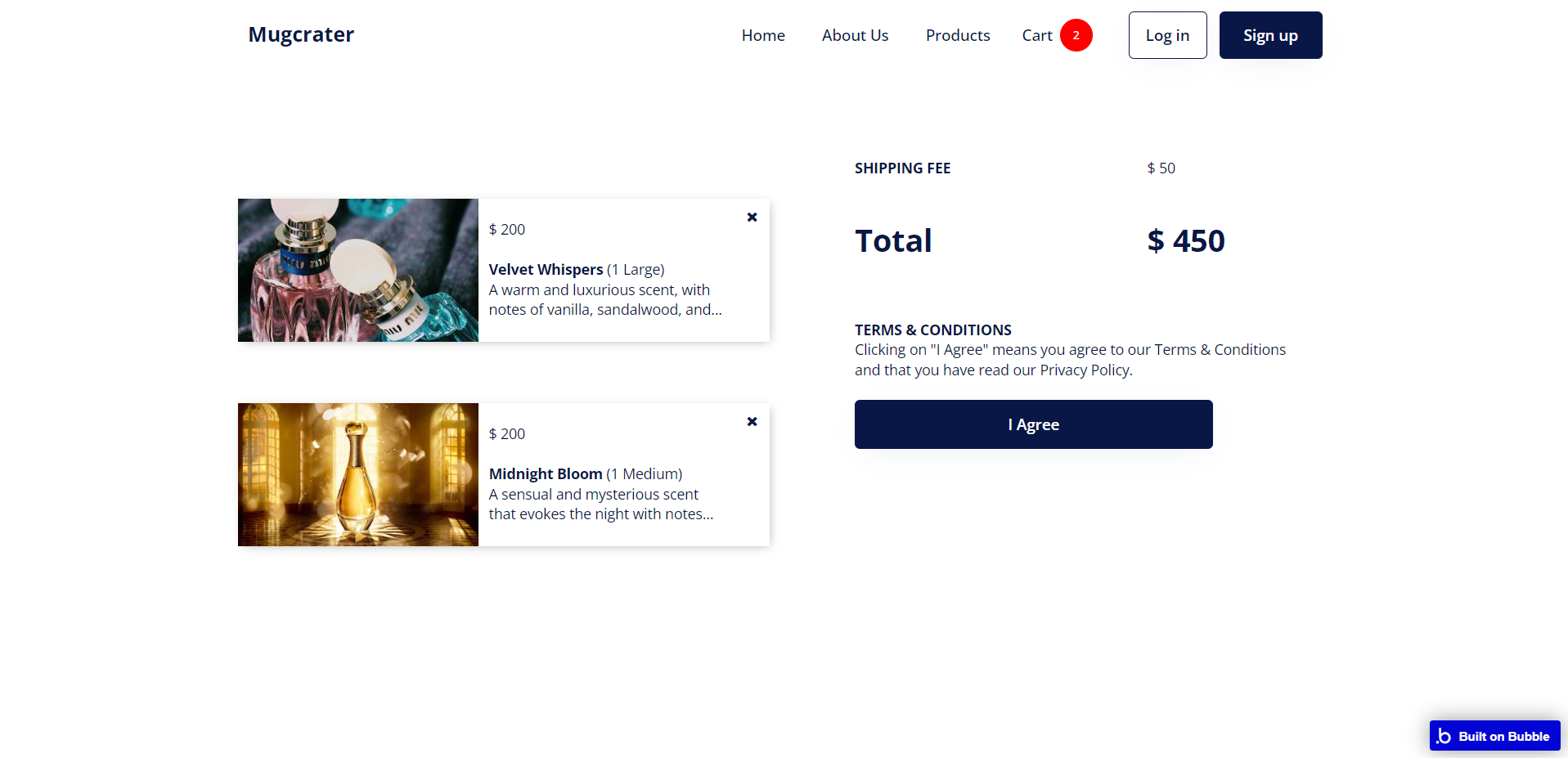1568x758 pixels.
Task: Click the Velvet Whispers product title
Action: [x=546, y=269]
